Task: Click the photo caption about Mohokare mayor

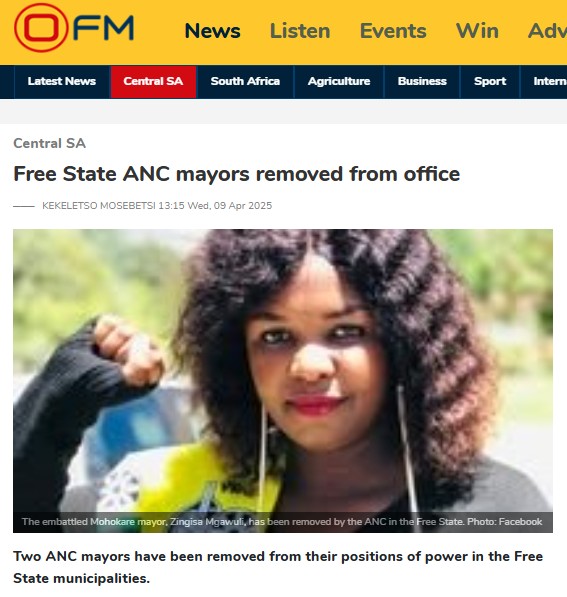Action: [282, 522]
